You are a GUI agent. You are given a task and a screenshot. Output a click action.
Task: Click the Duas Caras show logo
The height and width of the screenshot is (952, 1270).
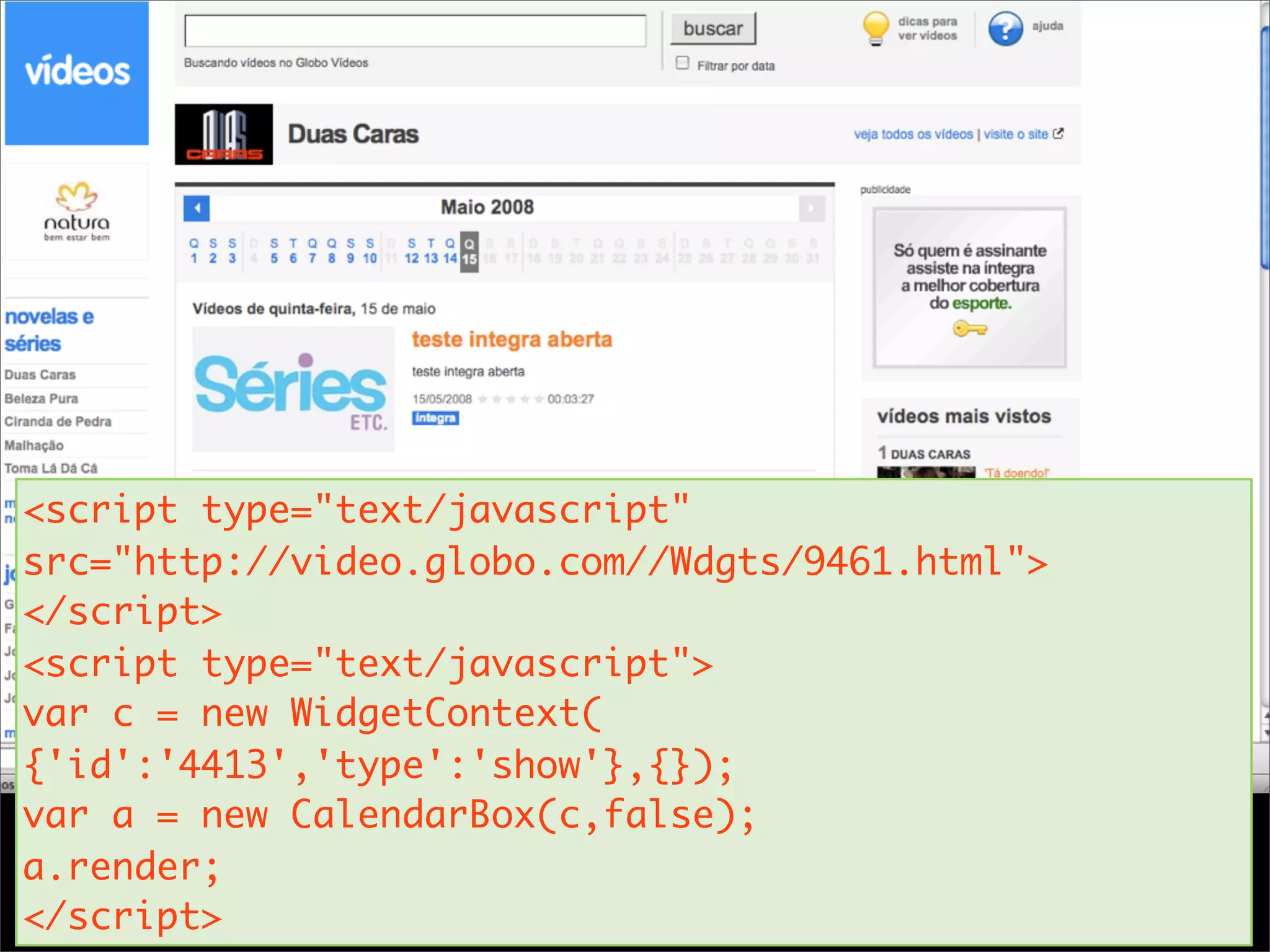tap(224, 134)
